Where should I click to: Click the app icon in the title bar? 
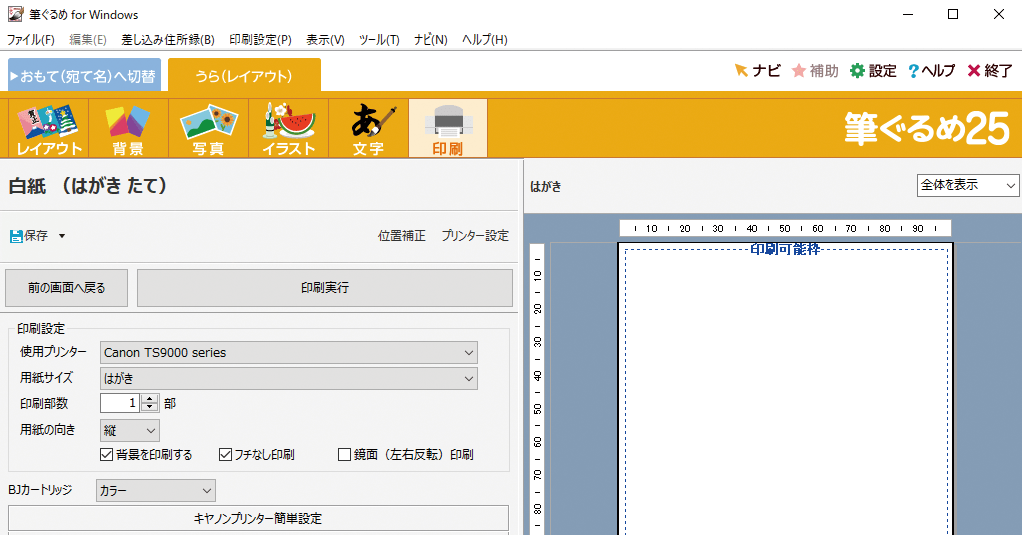15,14
